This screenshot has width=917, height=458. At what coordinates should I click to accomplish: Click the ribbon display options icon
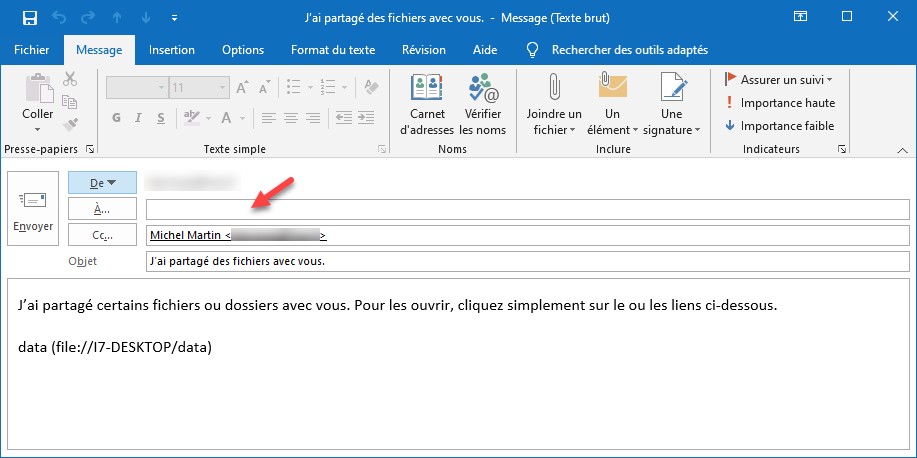(801, 16)
